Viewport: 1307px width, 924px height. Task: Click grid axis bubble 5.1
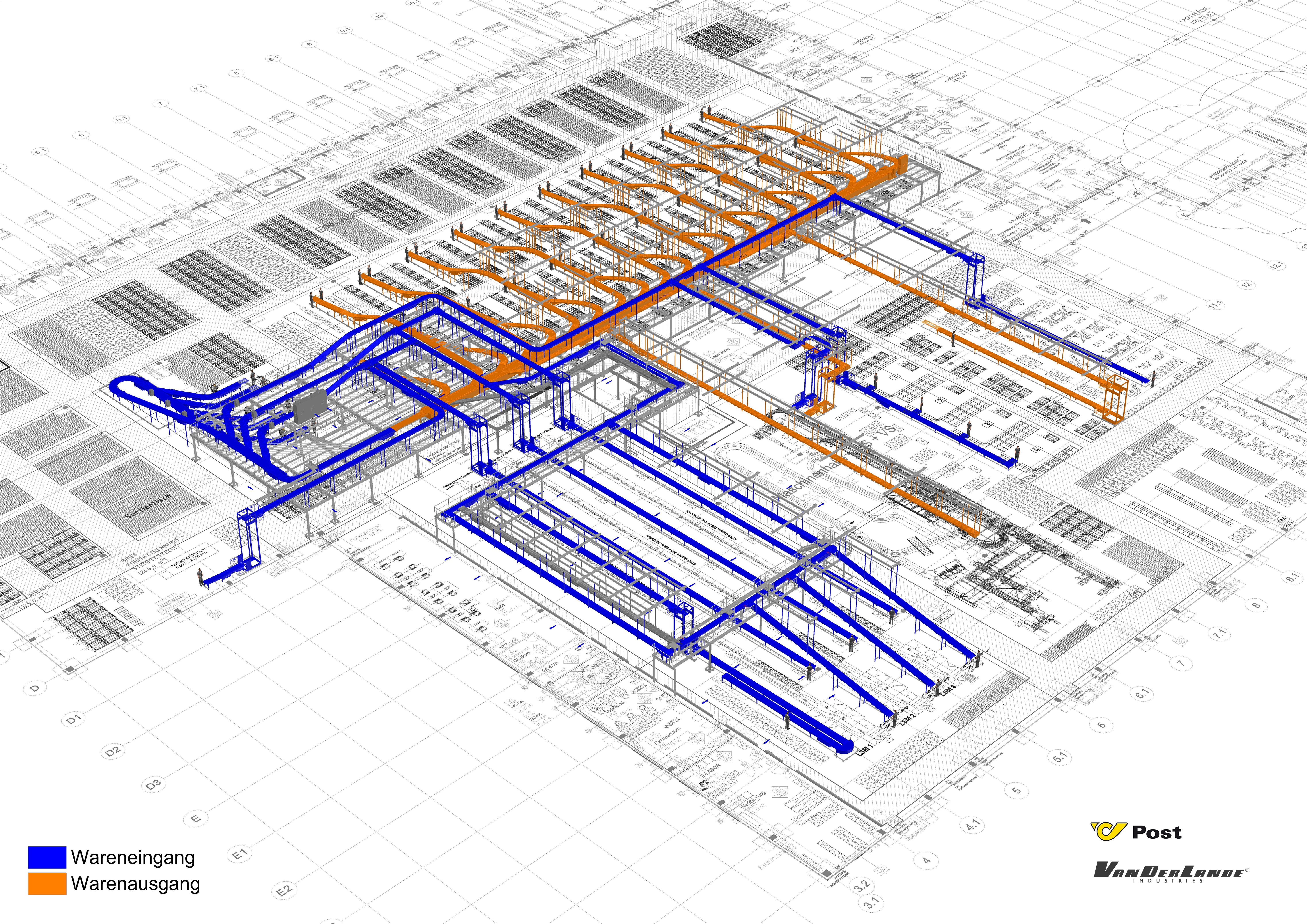1059,758
